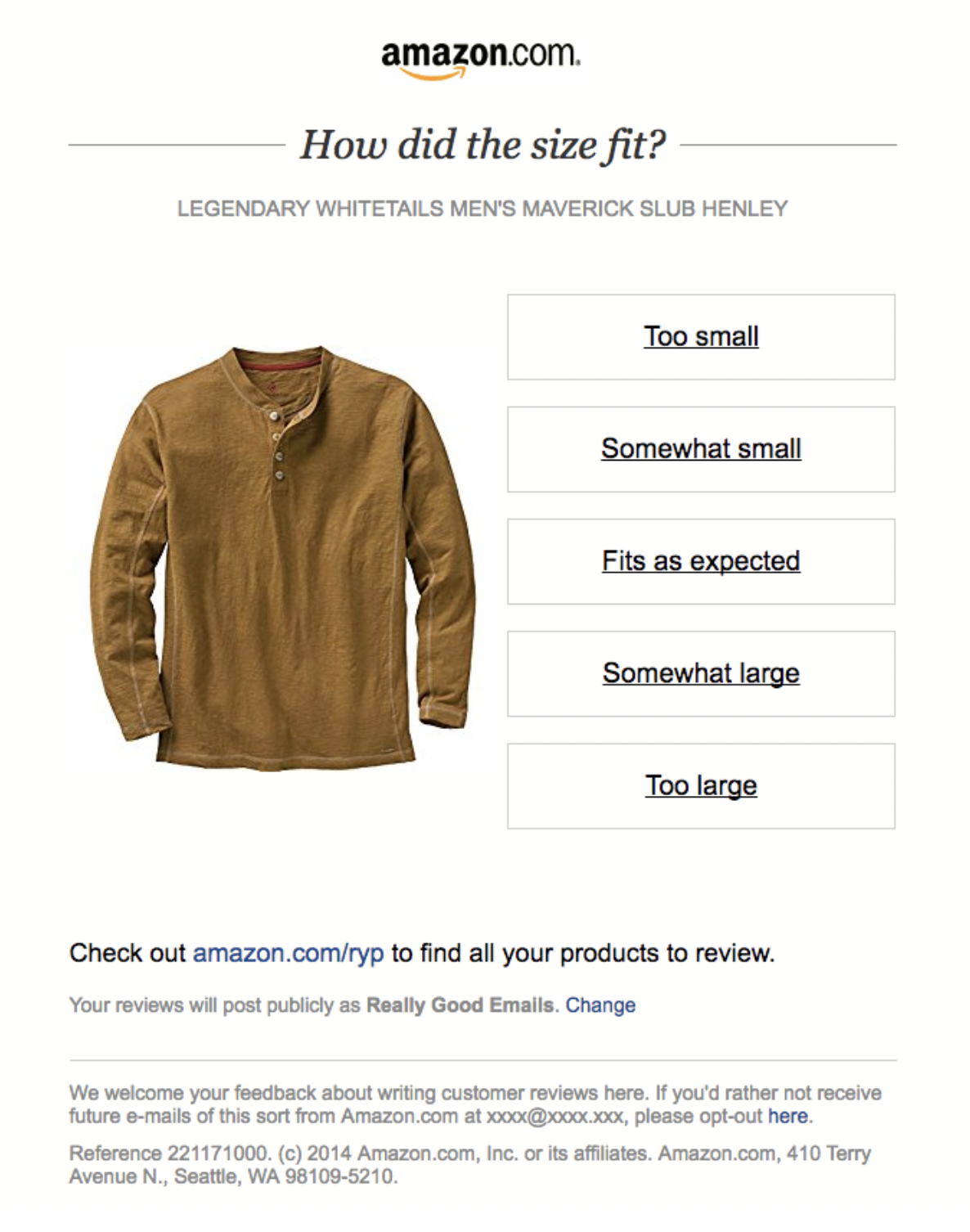Click the amazon.com logo at top

(x=481, y=59)
